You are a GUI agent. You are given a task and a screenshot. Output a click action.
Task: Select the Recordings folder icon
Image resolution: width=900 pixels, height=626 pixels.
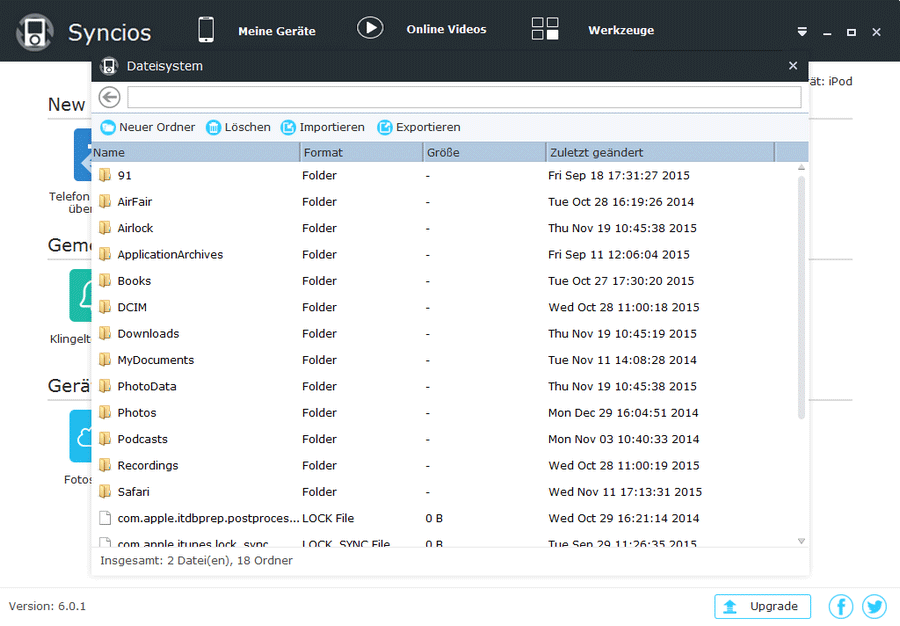(104, 465)
